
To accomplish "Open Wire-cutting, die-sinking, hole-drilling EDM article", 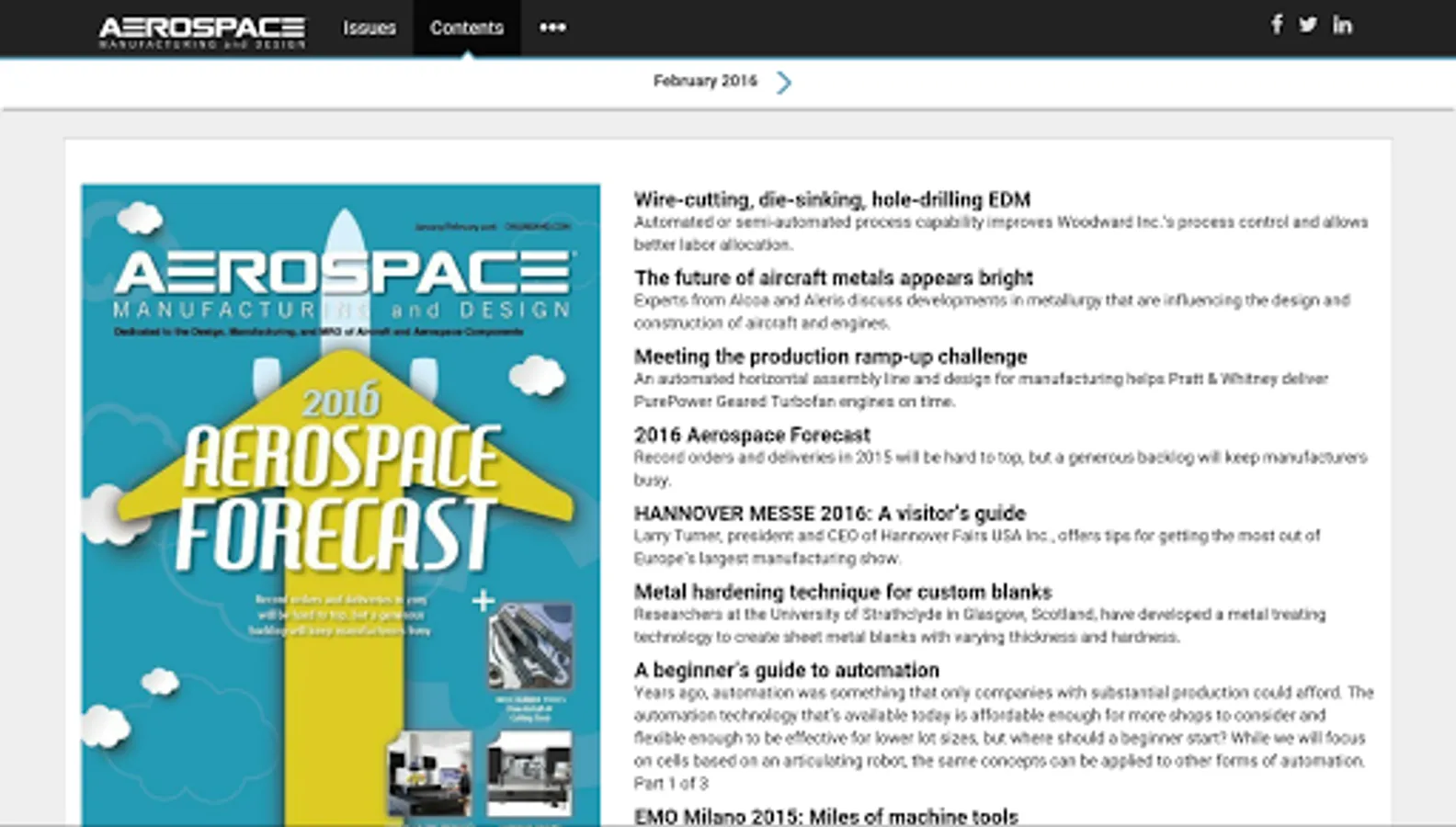I will pos(832,199).
